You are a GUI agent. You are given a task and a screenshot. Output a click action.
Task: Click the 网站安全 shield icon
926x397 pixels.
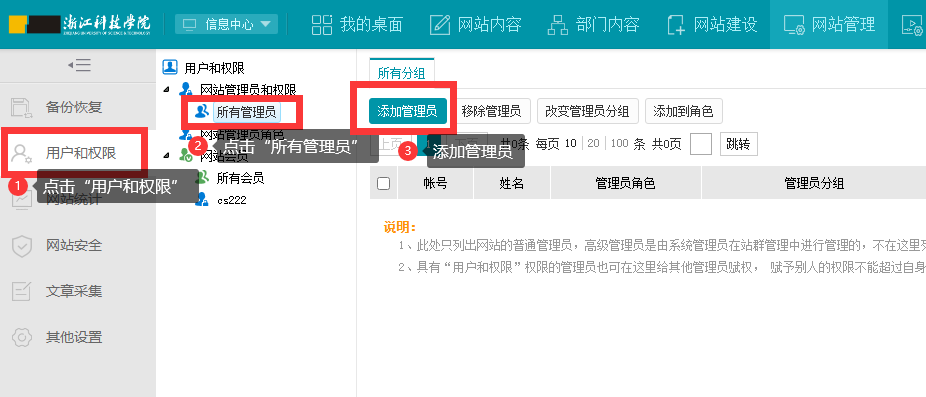[x=22, y=246]
